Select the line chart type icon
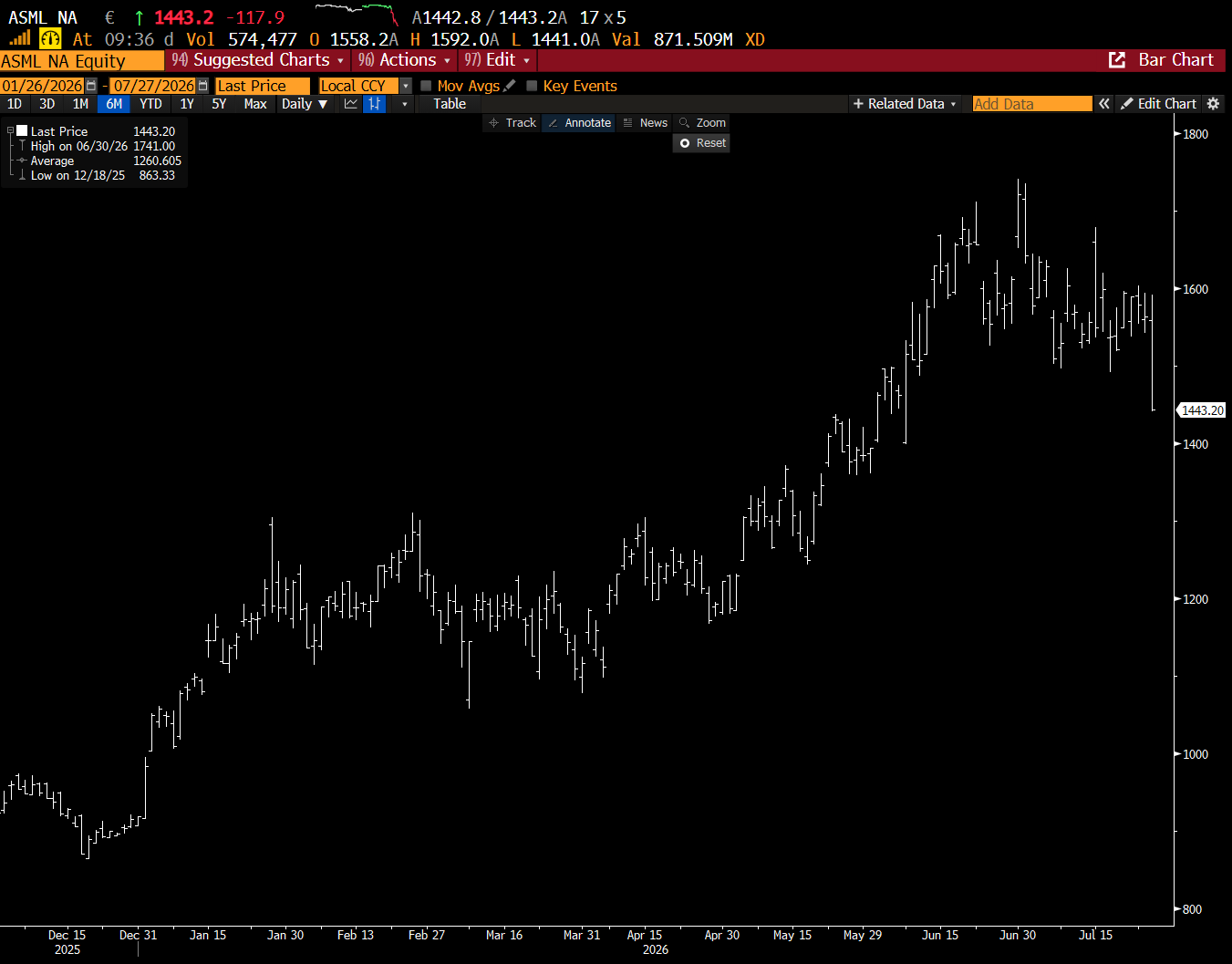The image size is (1232, 964). point(351,104)
